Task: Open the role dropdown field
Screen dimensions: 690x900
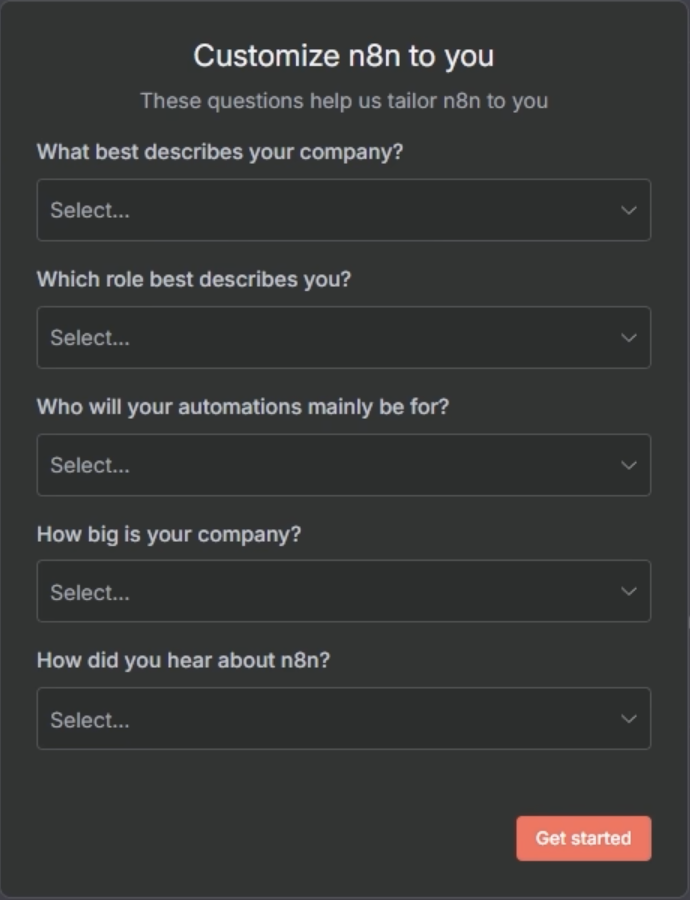Action: click(343, 338)
